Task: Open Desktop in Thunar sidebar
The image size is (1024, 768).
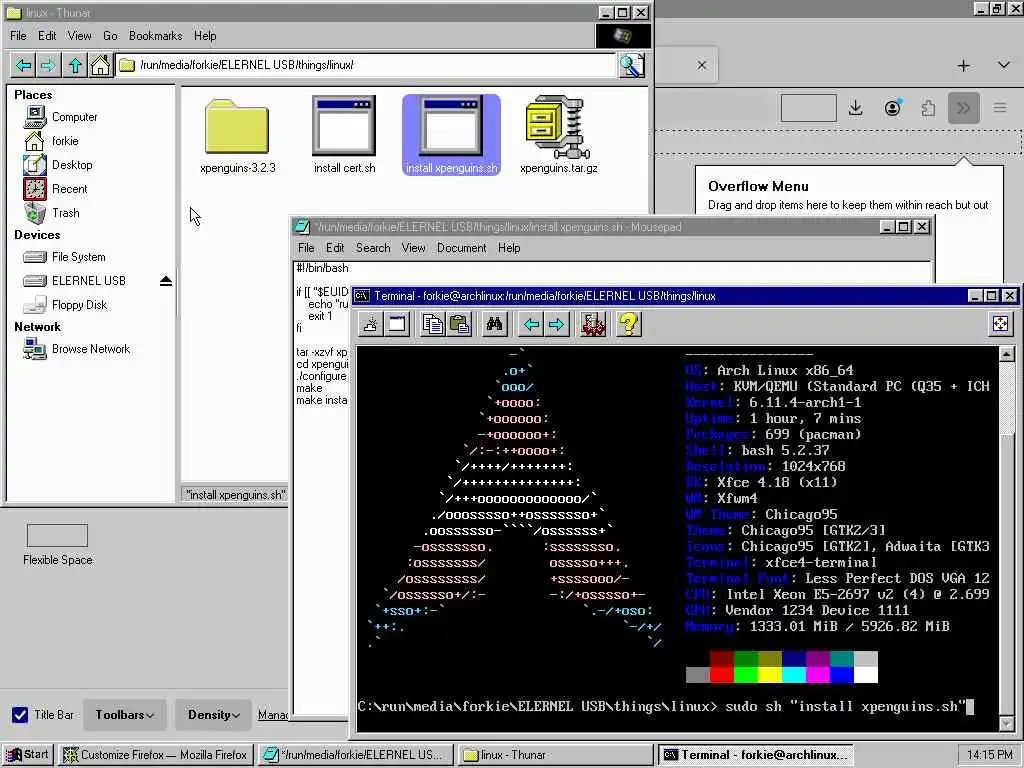Action: tap(58, 165)
